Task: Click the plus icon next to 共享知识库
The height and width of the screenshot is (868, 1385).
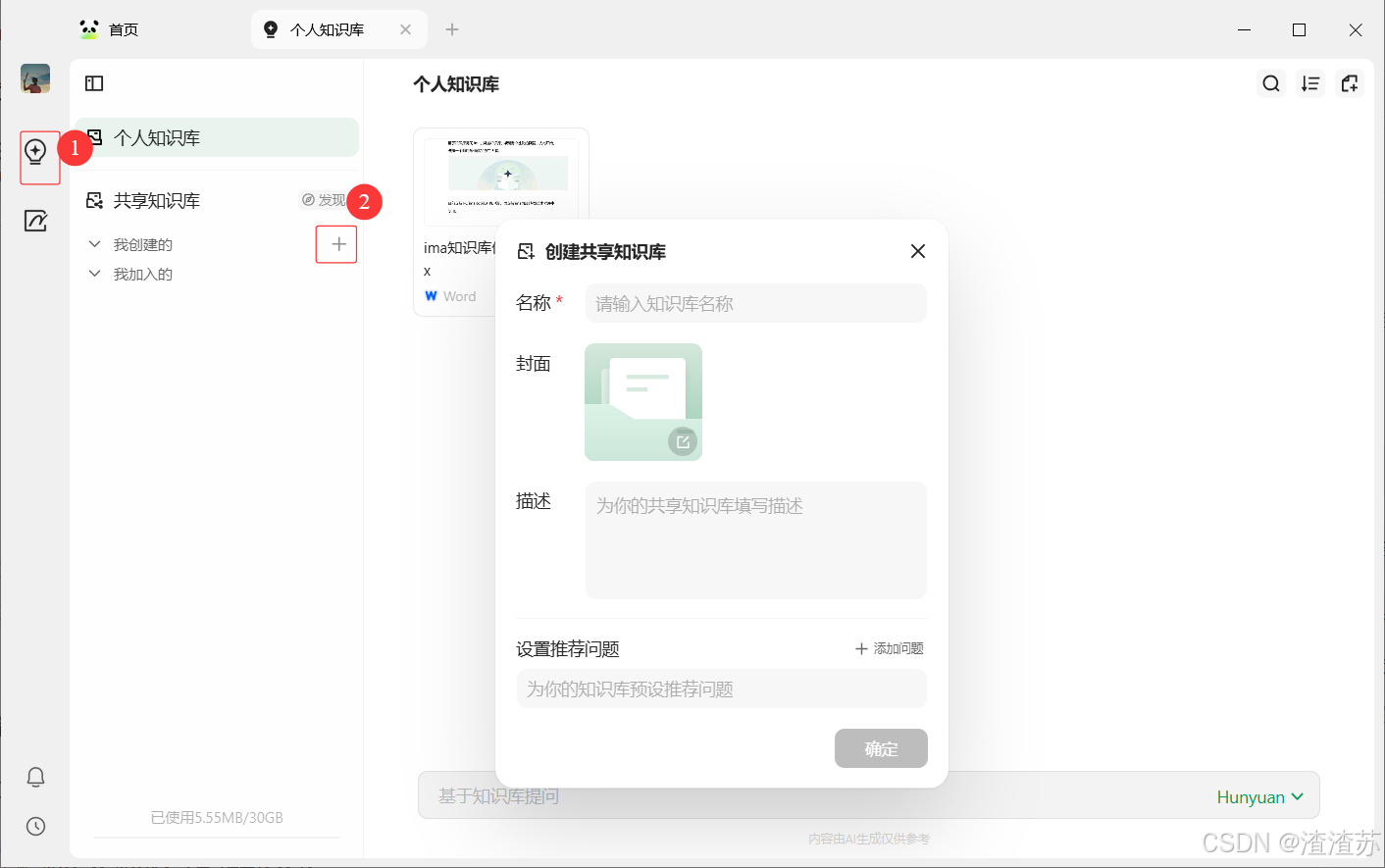Action: coord(336,244)
